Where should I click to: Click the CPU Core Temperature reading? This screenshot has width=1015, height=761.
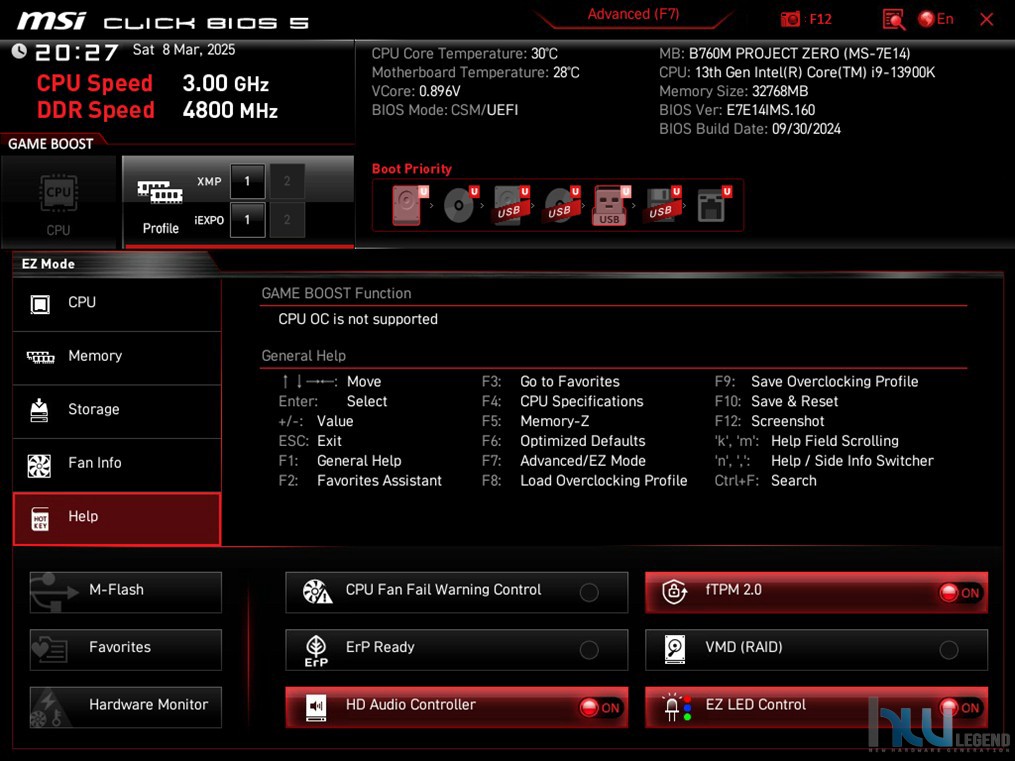click(464, 54)
